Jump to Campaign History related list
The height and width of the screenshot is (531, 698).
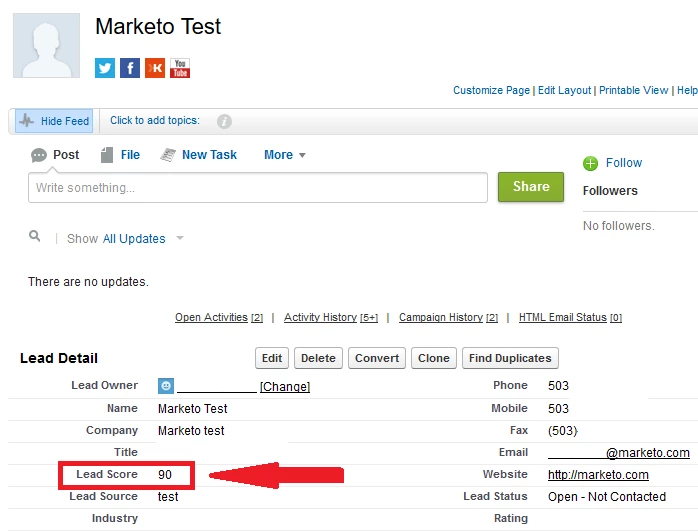448,317
